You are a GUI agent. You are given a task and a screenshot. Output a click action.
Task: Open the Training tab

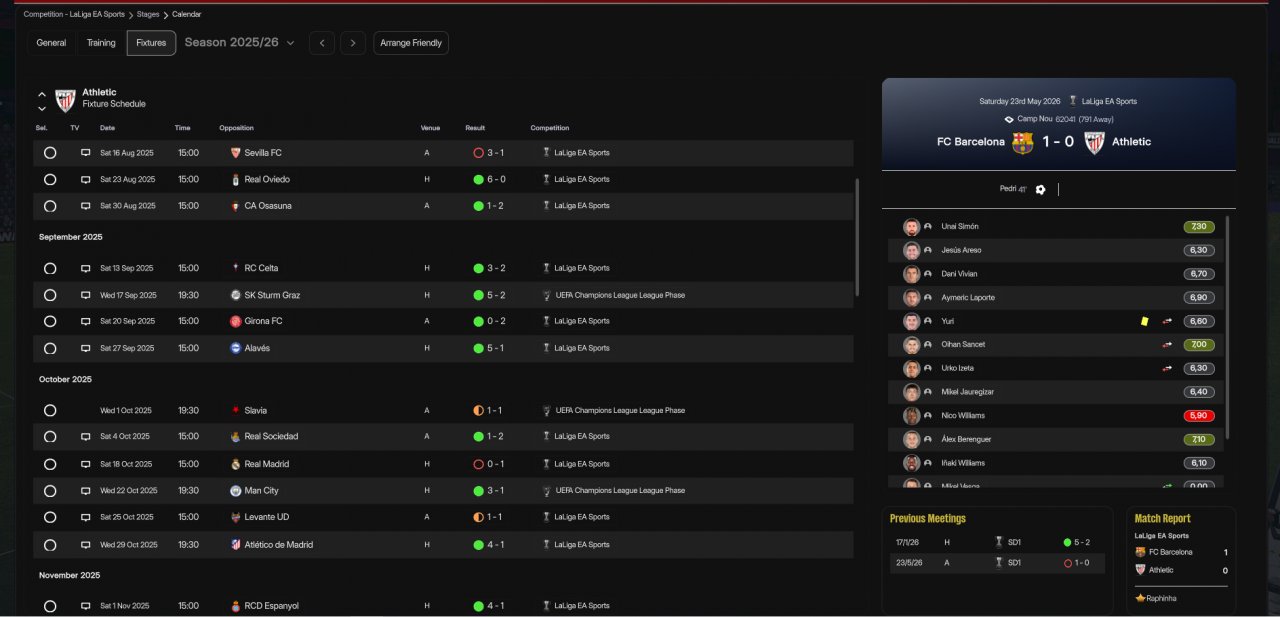pyautogui.click(x=101, y=43)
